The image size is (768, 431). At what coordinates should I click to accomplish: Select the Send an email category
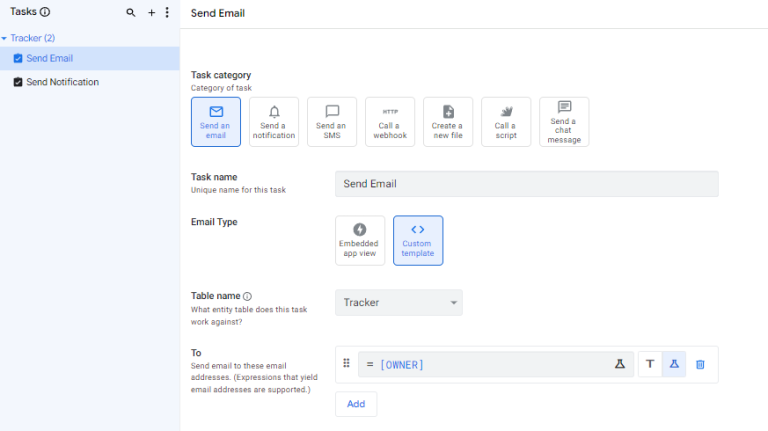tap(216, 122)
